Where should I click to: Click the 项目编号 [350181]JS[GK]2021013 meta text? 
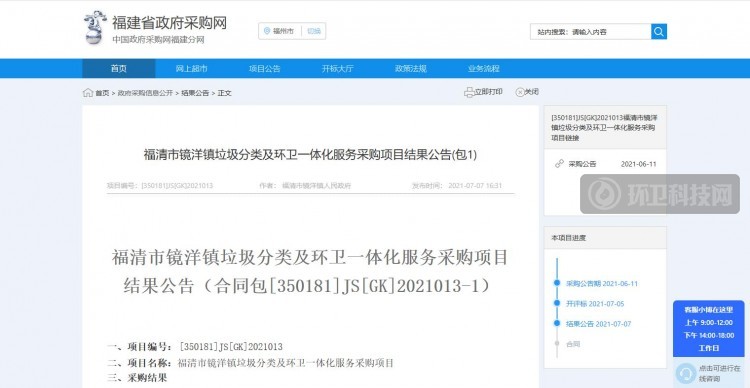tap(160, 186)
